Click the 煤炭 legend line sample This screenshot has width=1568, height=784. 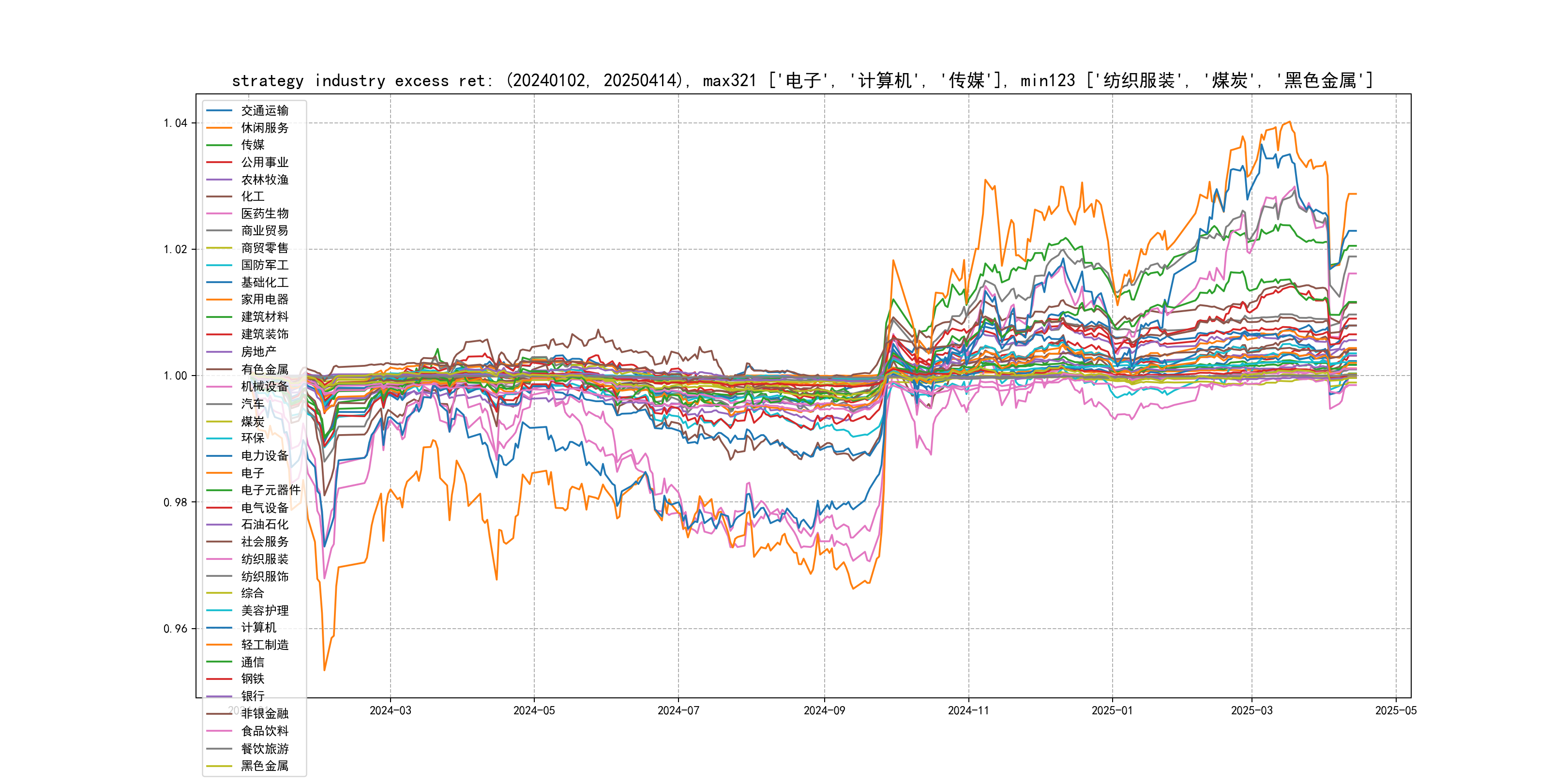point(219,421)
